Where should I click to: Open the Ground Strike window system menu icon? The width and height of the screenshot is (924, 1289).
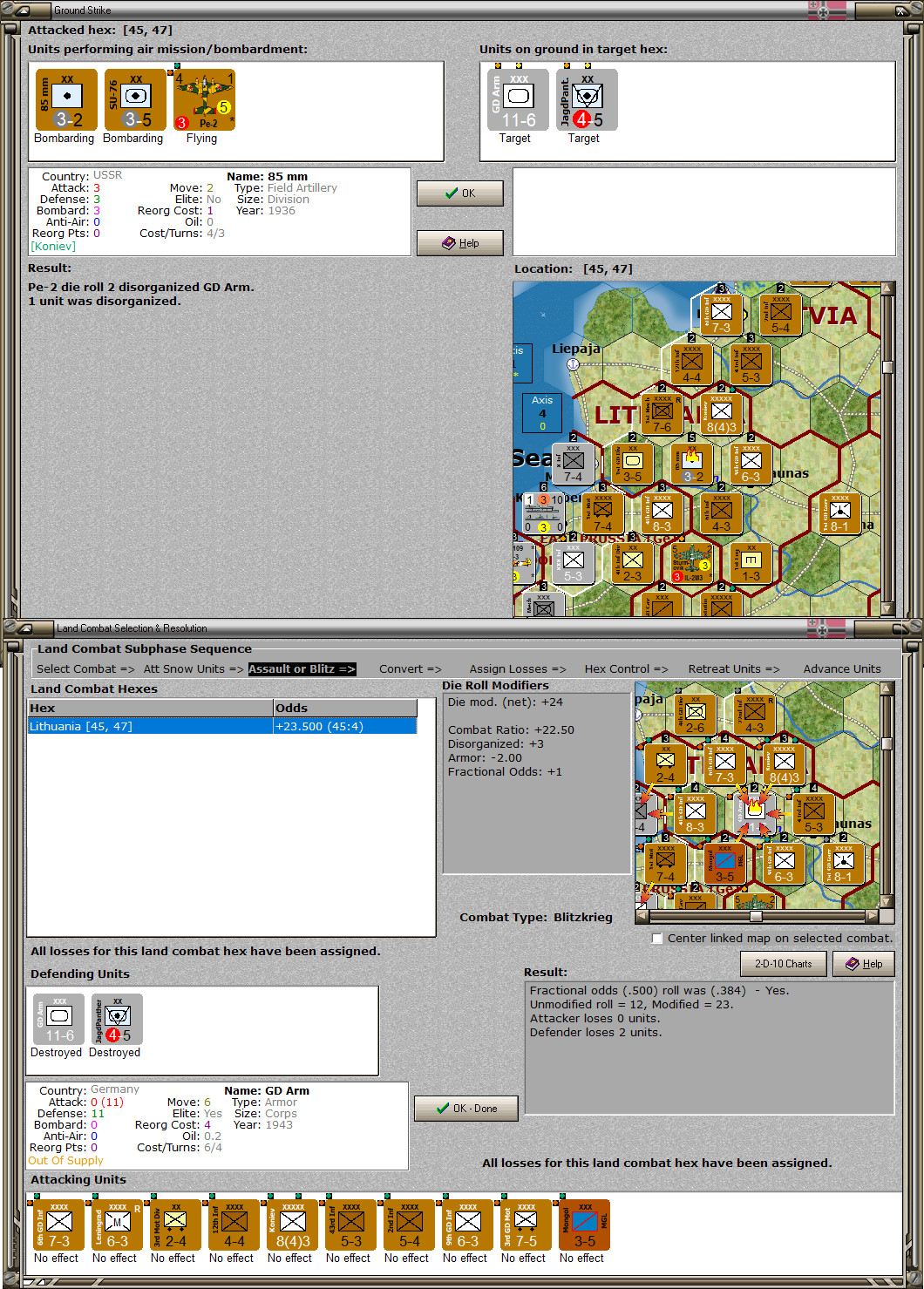pos(21,10)
